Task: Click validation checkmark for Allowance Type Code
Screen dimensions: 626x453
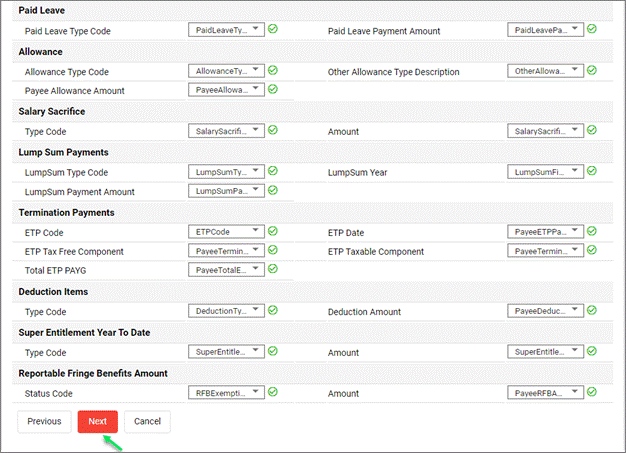Action: (273, 71)
